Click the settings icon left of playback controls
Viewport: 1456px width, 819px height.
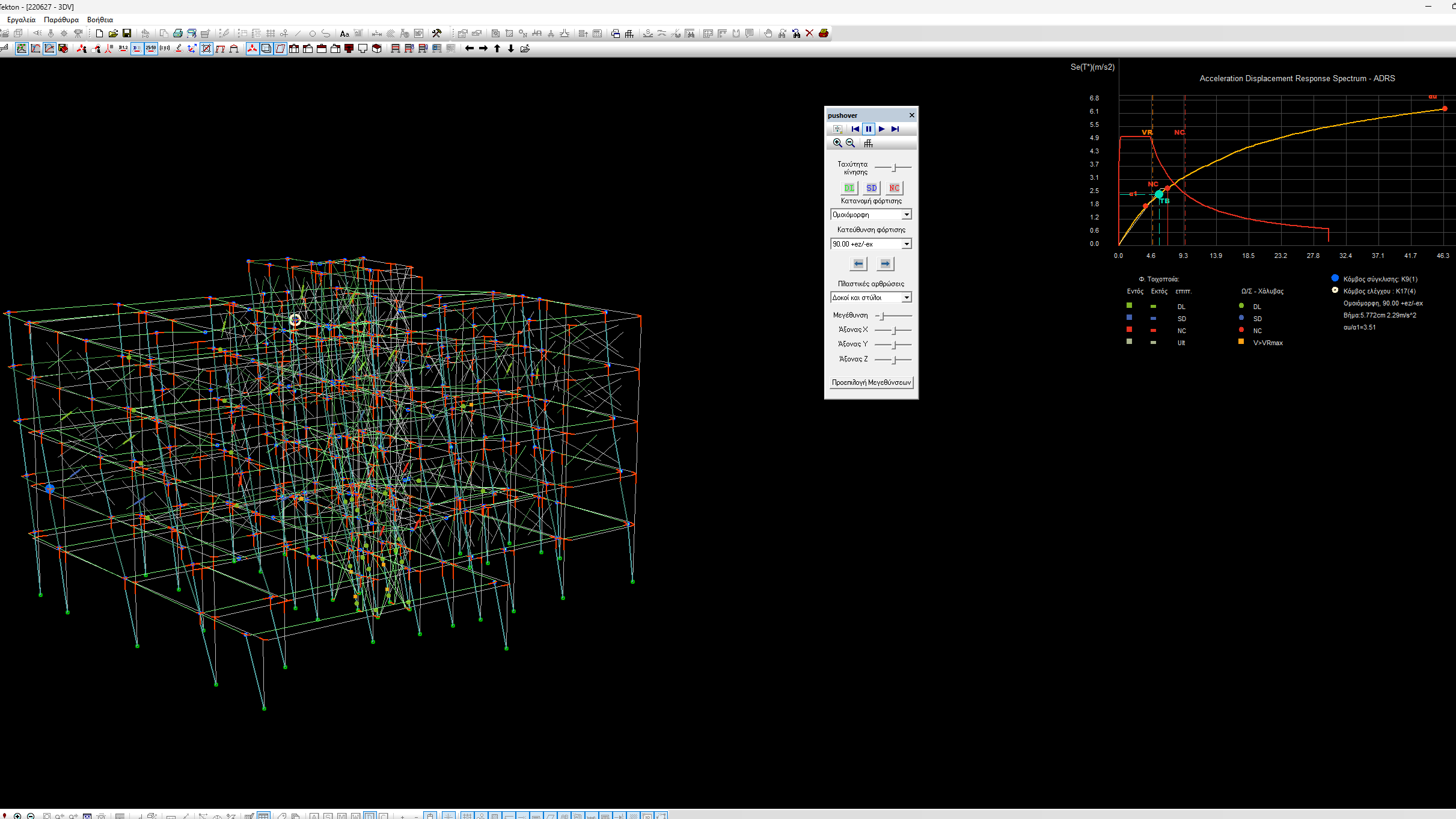pyautogui.click(x=837, y=129)
